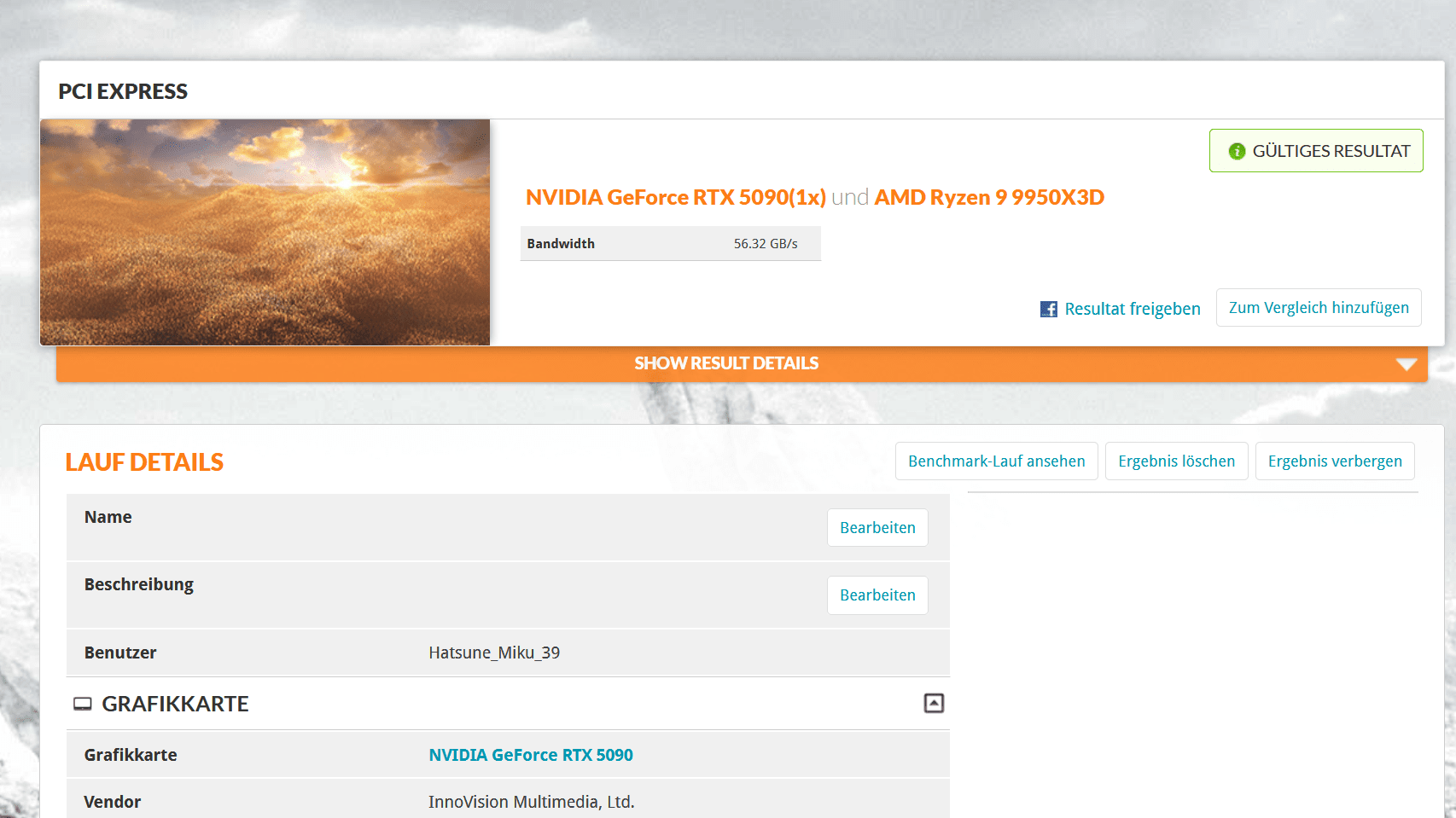
Task: Click the GÜLTIGES RESULTAT badge
Action: coord(1316,151)
